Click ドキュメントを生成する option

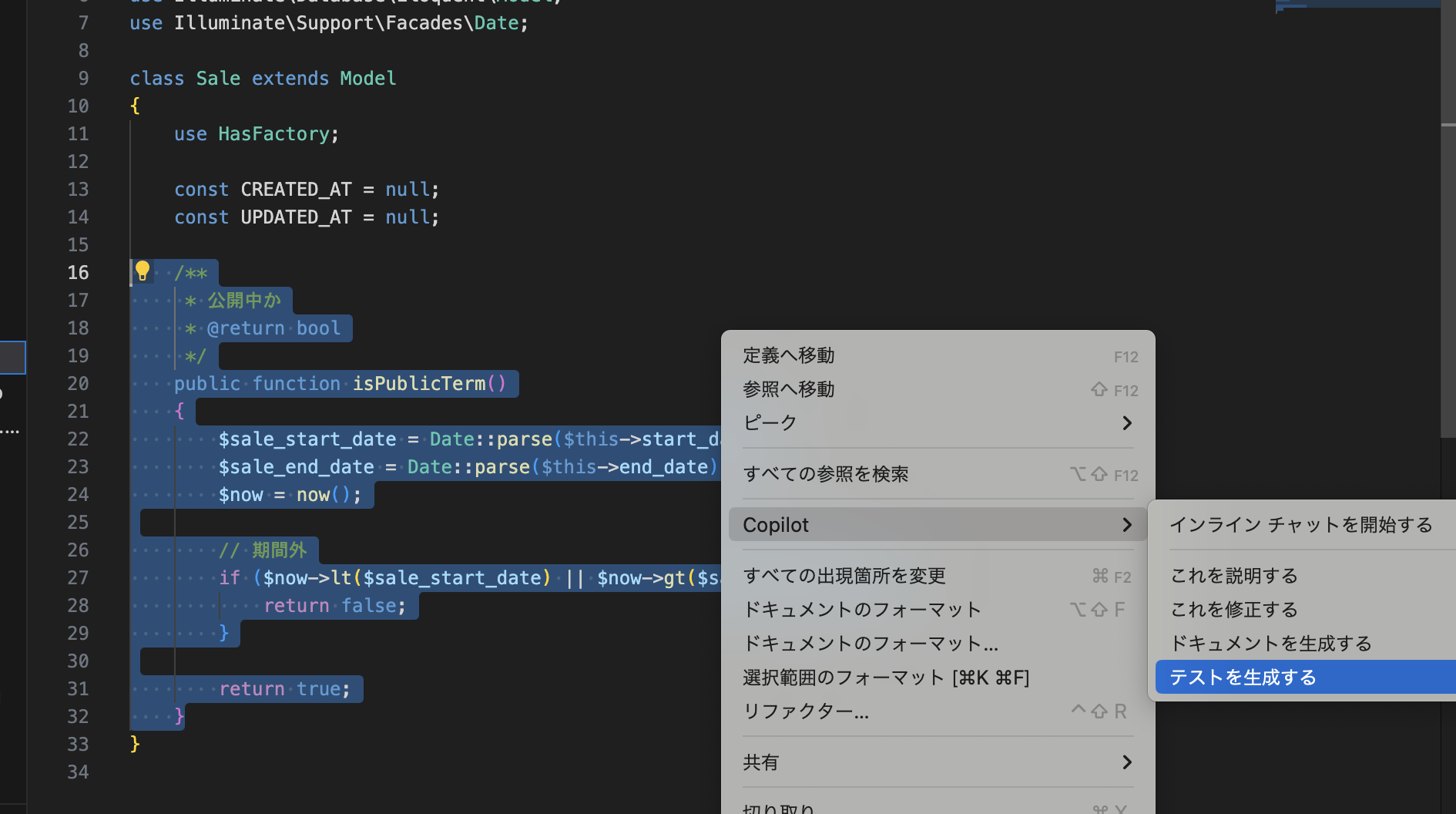coord(1271,644)
